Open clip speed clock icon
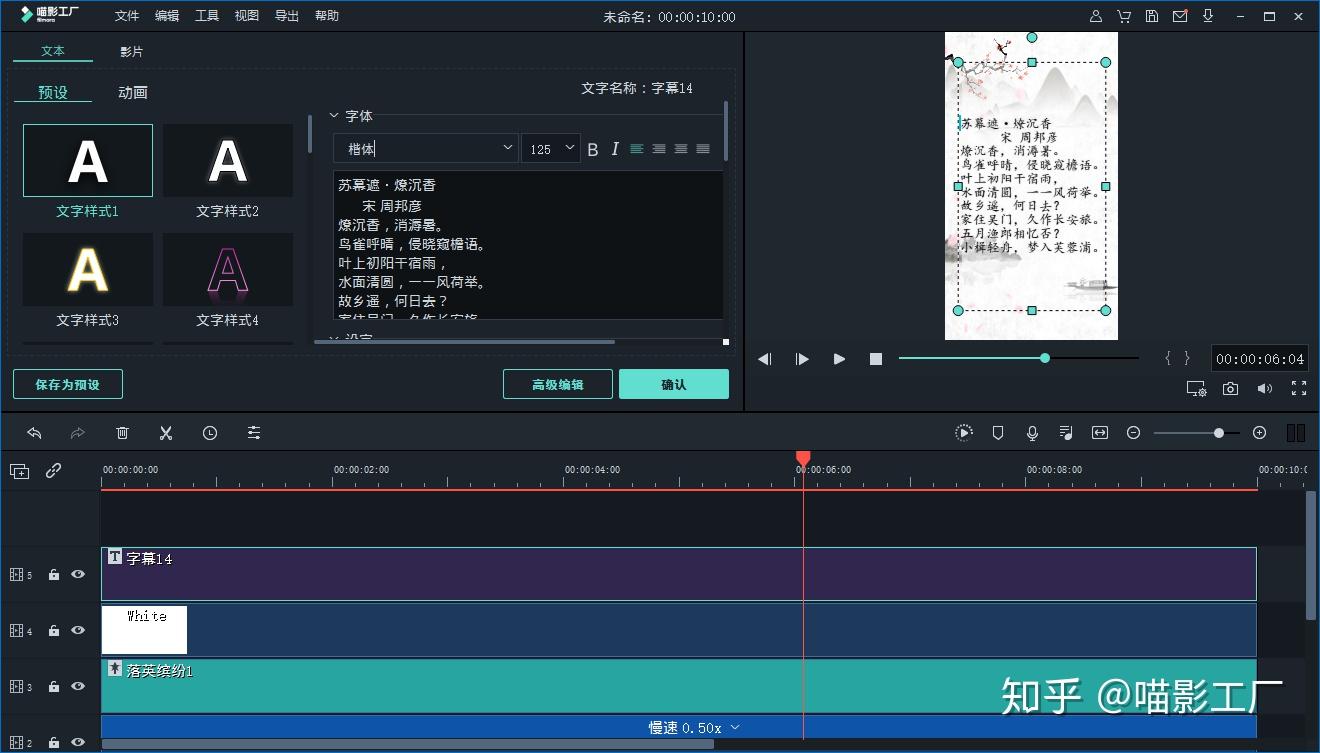 [x=210, y=433]
